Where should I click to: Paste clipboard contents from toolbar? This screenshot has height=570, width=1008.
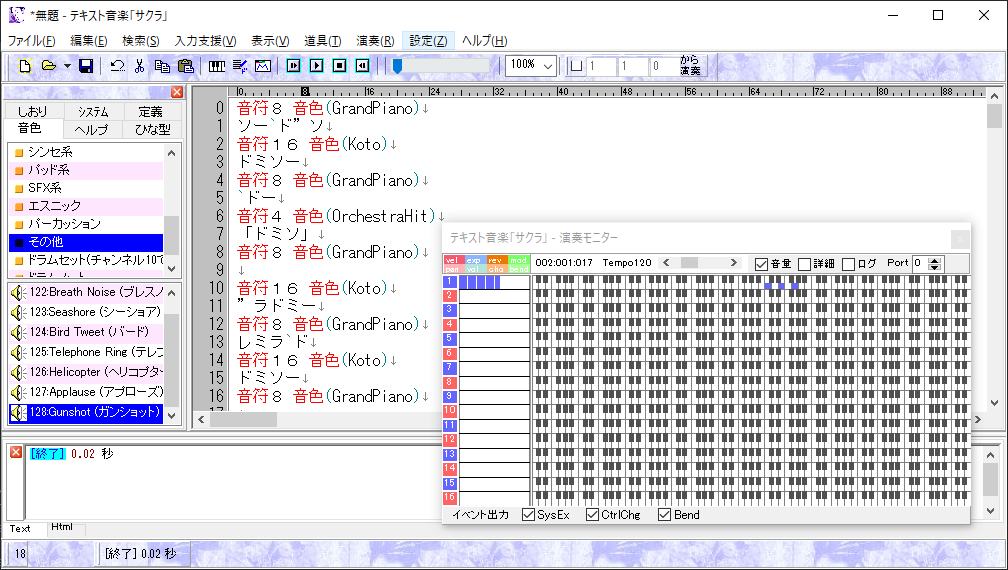coord(186,66)
